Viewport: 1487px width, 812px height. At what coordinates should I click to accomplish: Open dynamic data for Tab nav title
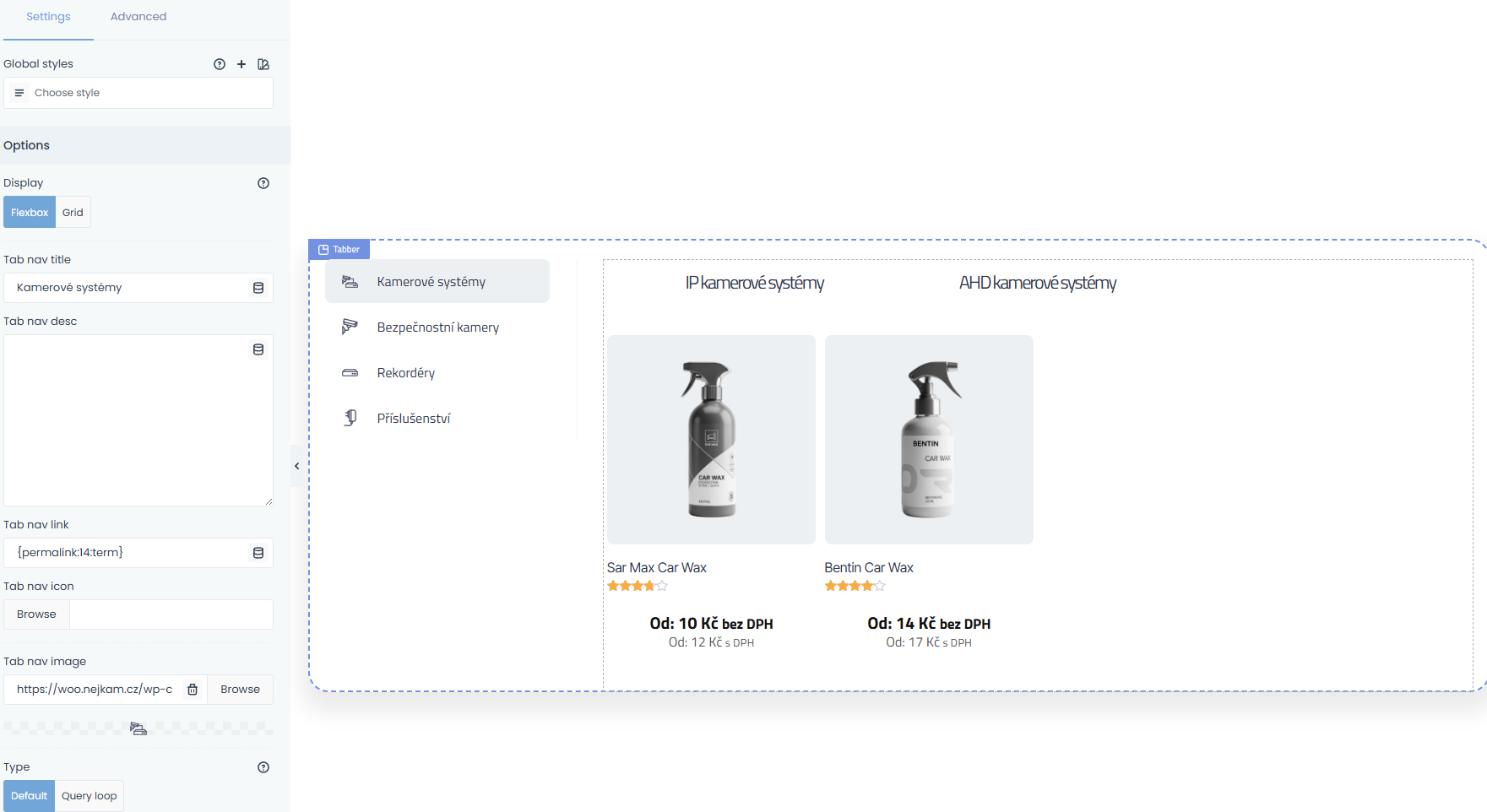tap(258, 288)
